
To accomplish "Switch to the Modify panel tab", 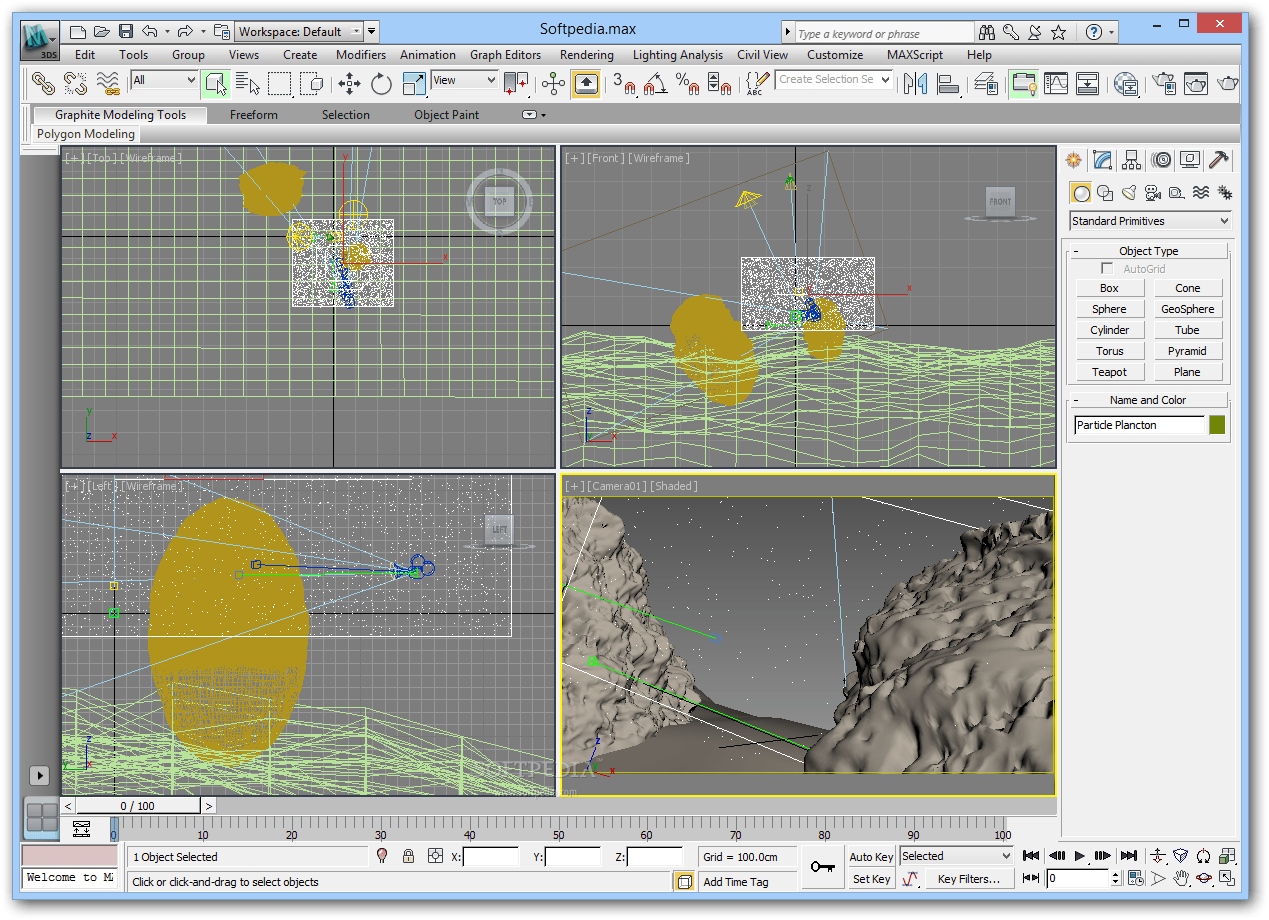I will (x=1103, y=160).
